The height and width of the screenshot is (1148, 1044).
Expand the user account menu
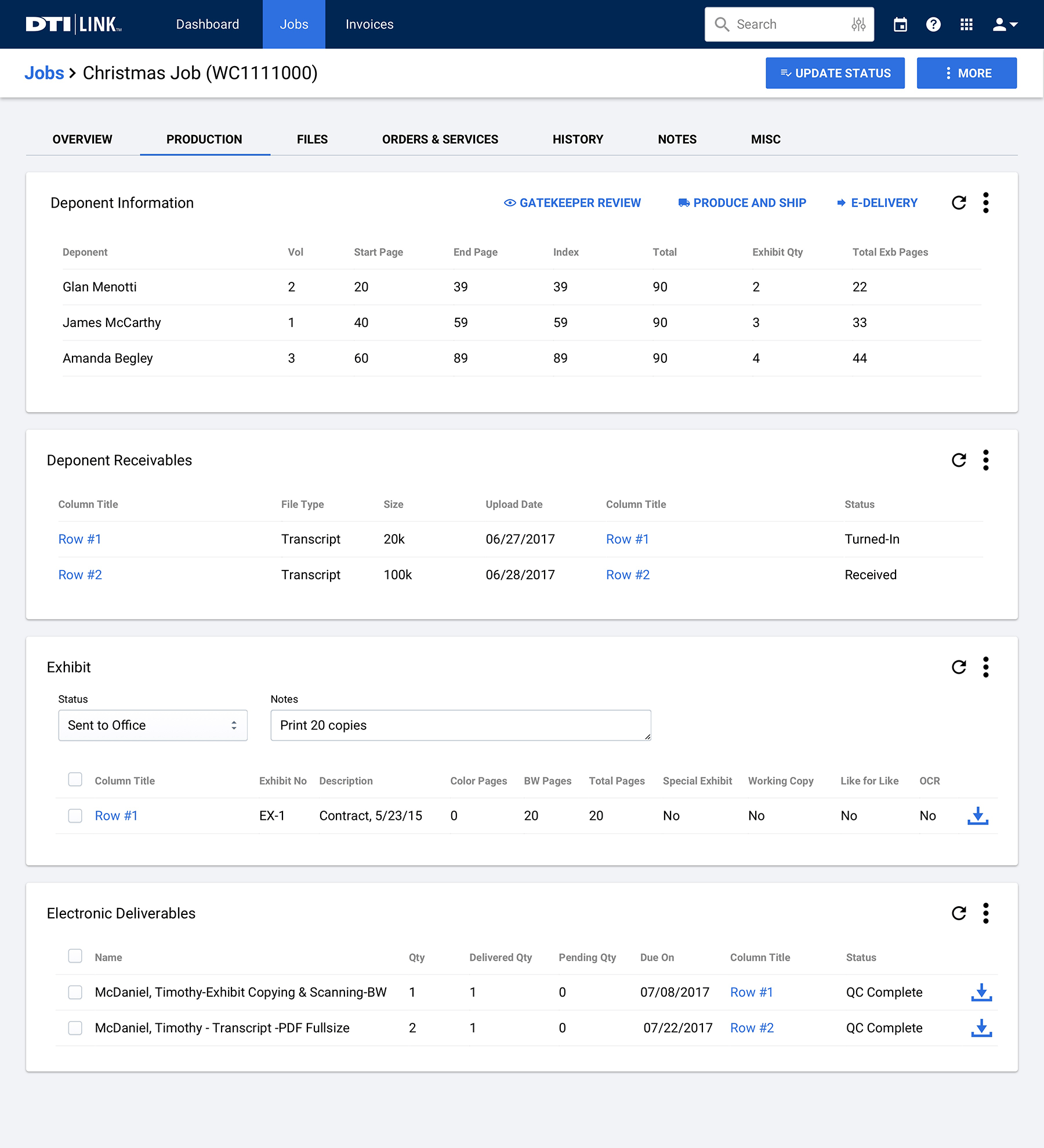(1005, 24)
